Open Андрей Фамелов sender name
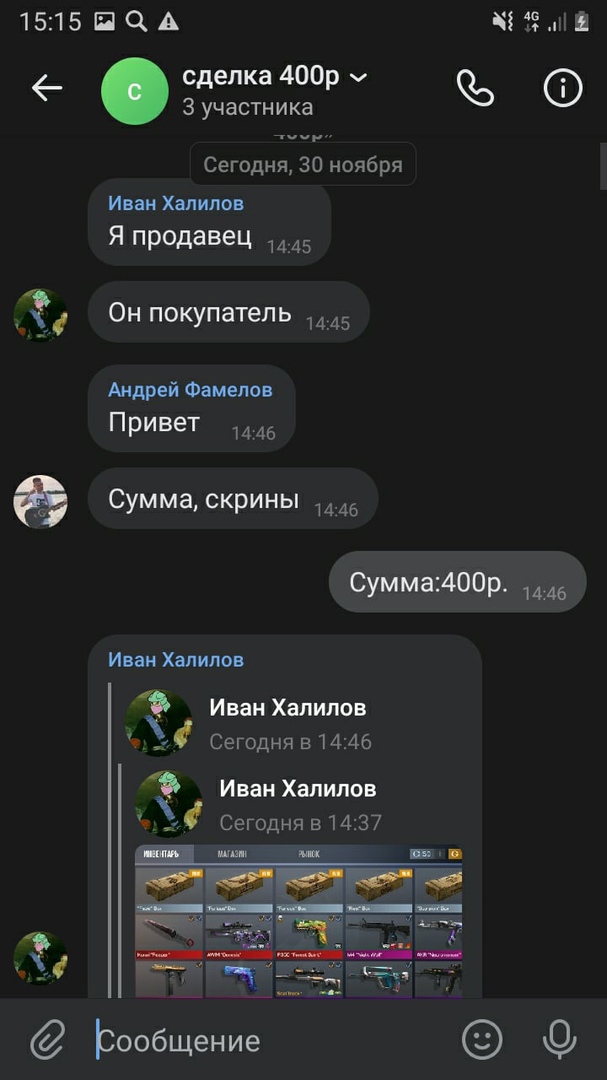This screenshot has height=1080, width=607. click(190, 390)
